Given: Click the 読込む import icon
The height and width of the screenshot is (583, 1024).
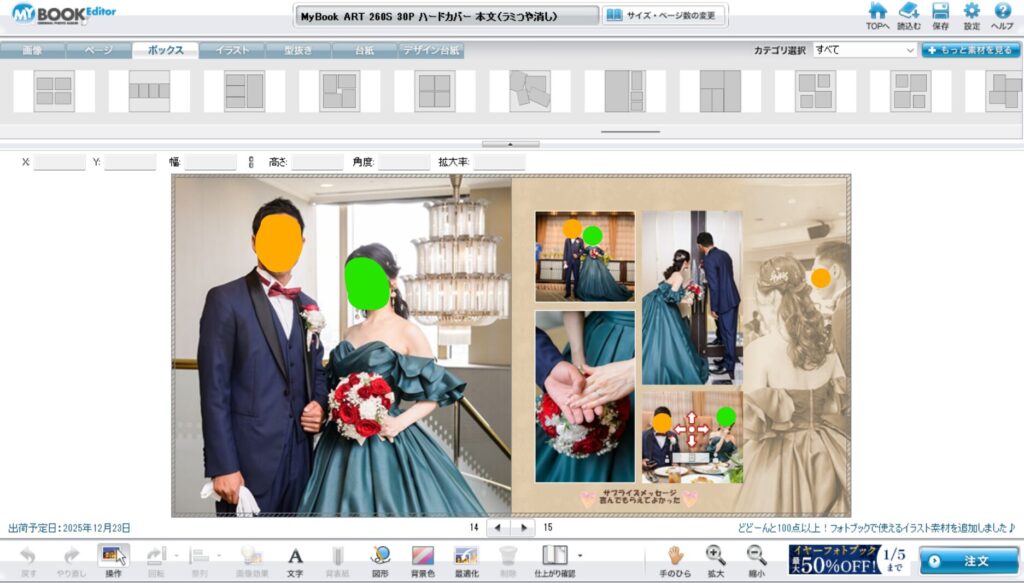Looking at the screenshot, I should point(909,16).
